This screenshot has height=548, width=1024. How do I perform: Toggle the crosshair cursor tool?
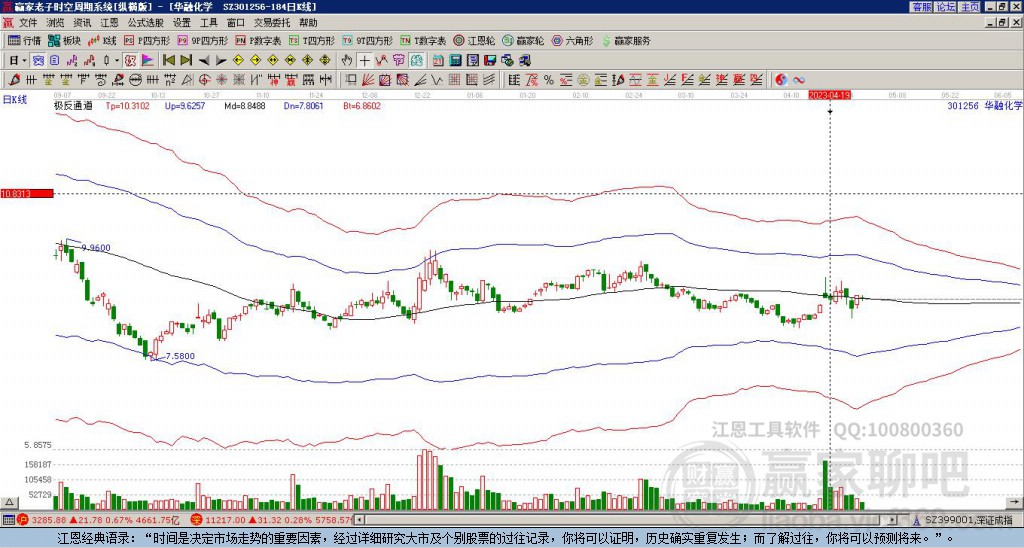[364, 60]
